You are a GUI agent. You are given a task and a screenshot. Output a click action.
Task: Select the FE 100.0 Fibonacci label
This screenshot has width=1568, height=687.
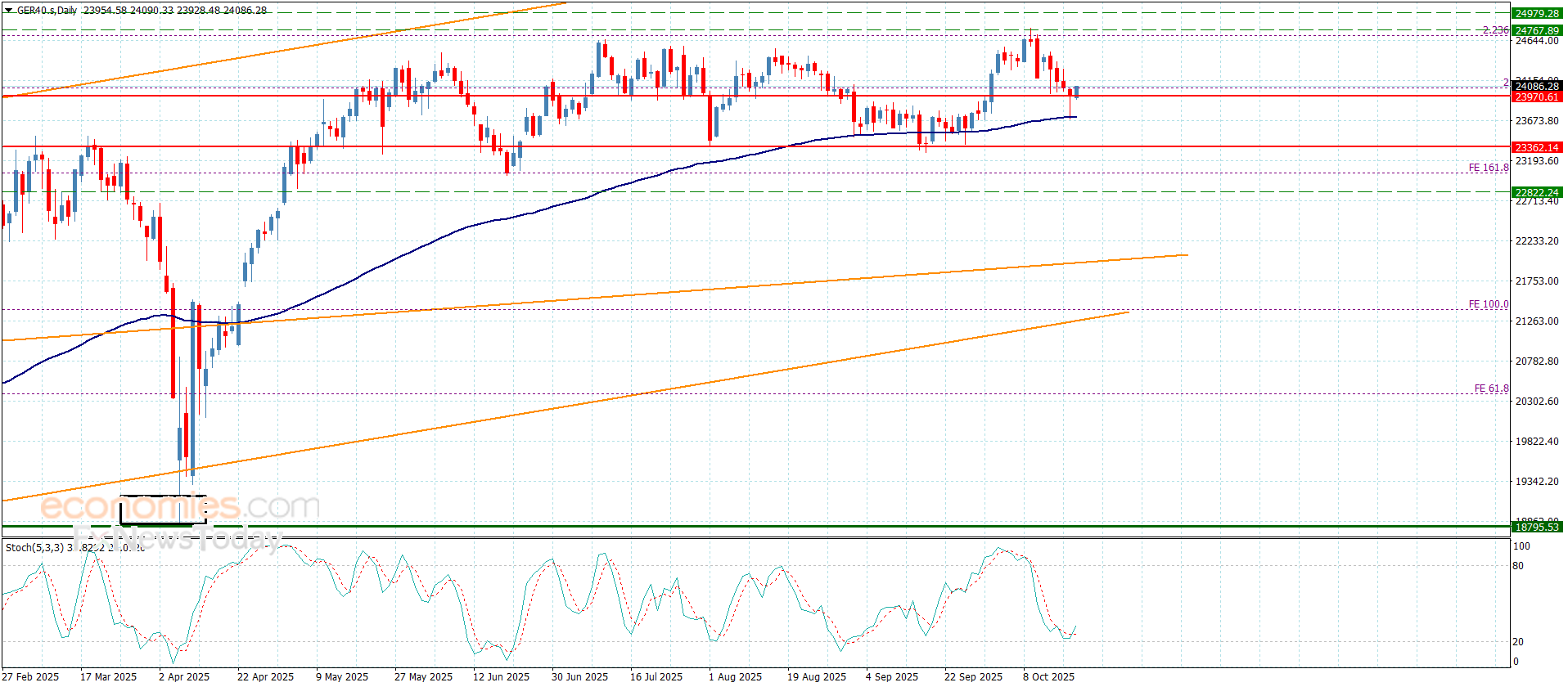[x=1488, y=304]
